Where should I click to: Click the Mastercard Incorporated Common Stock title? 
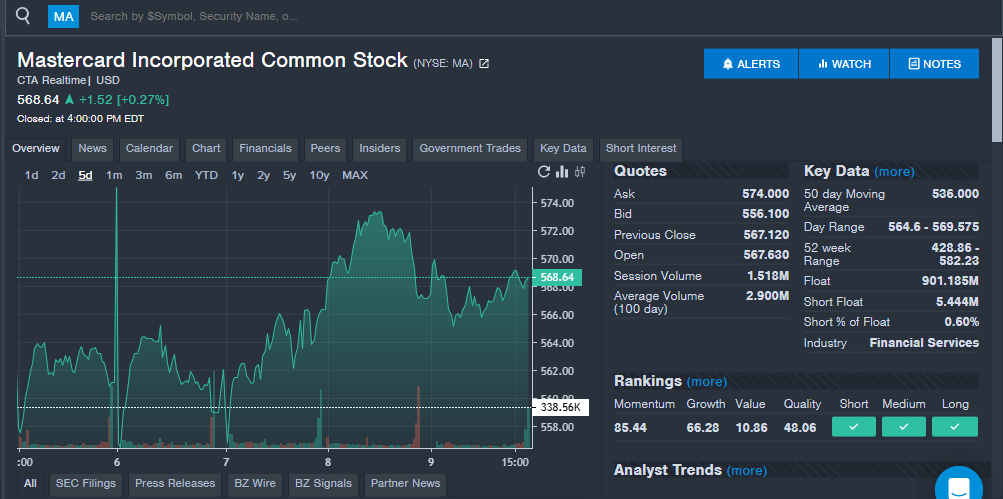[212, 60]
